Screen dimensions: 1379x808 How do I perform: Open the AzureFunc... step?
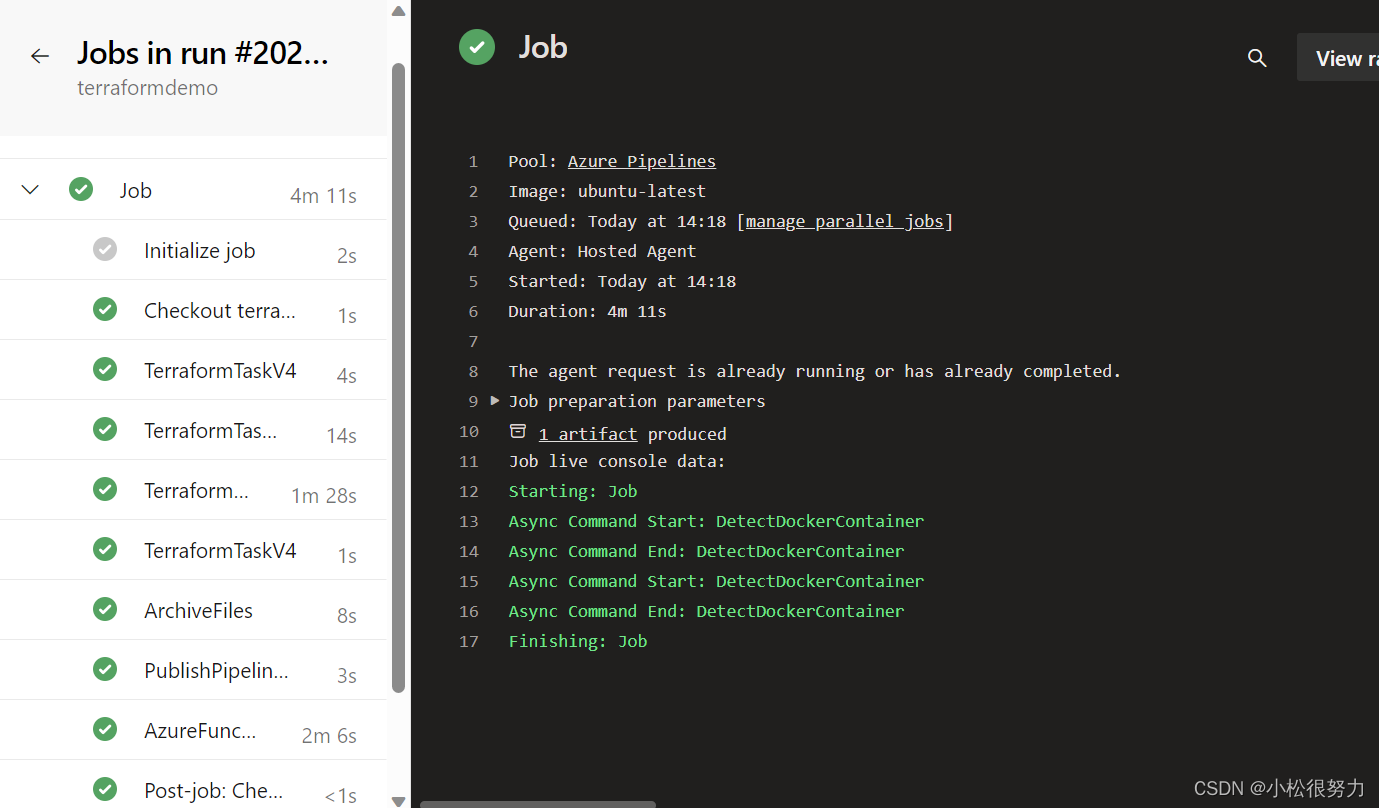tap(193, 730)
